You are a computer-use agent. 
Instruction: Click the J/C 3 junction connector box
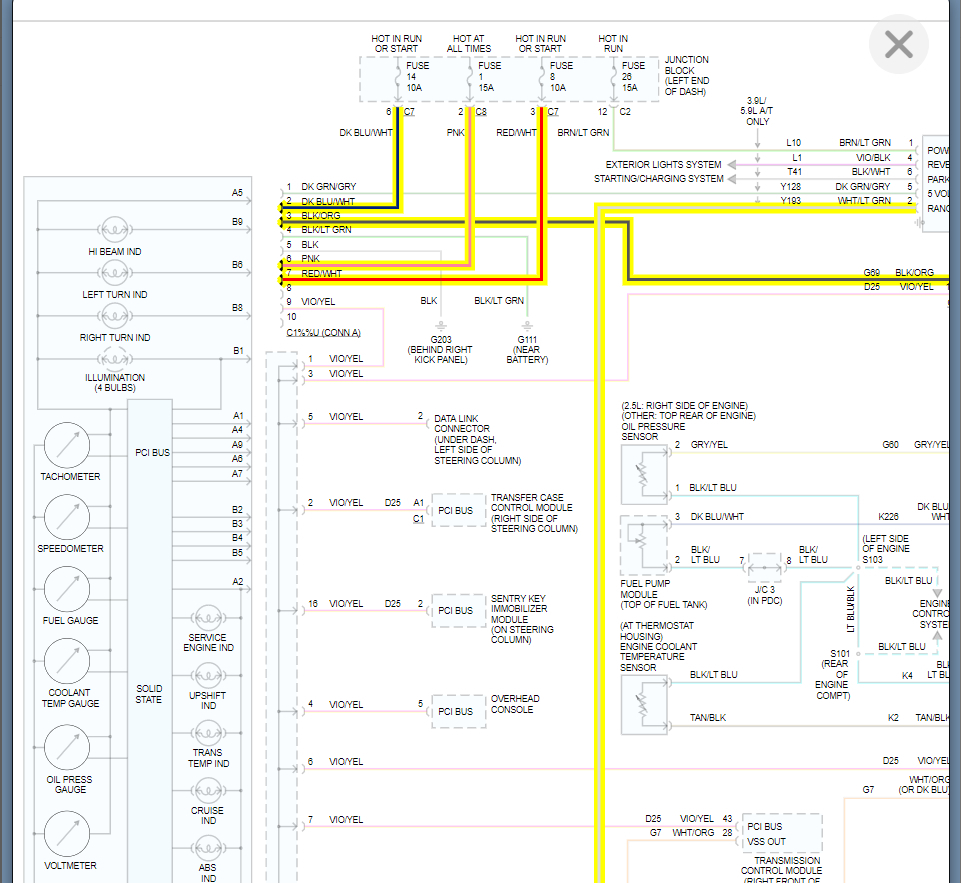765,568
